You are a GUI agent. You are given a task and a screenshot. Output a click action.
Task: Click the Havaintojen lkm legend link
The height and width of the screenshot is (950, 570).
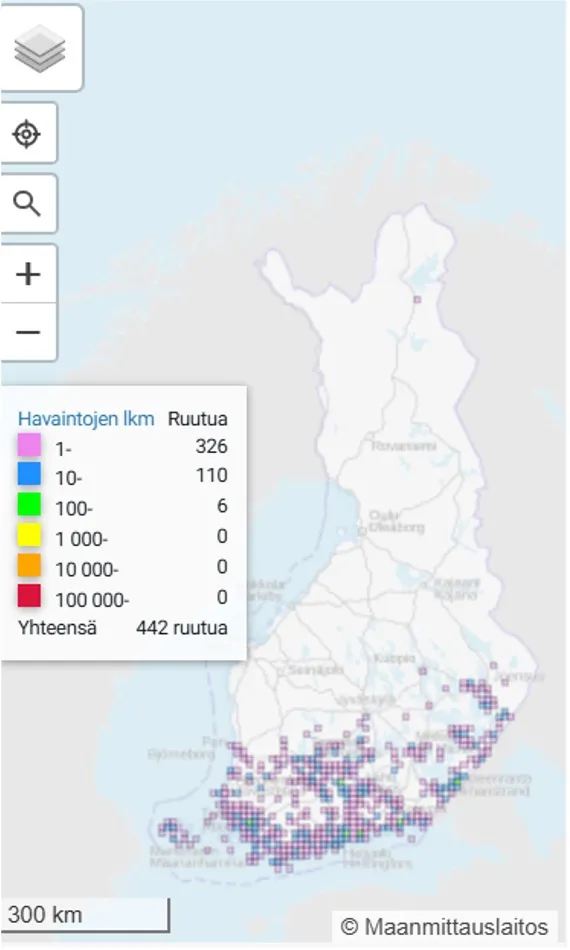86,419
